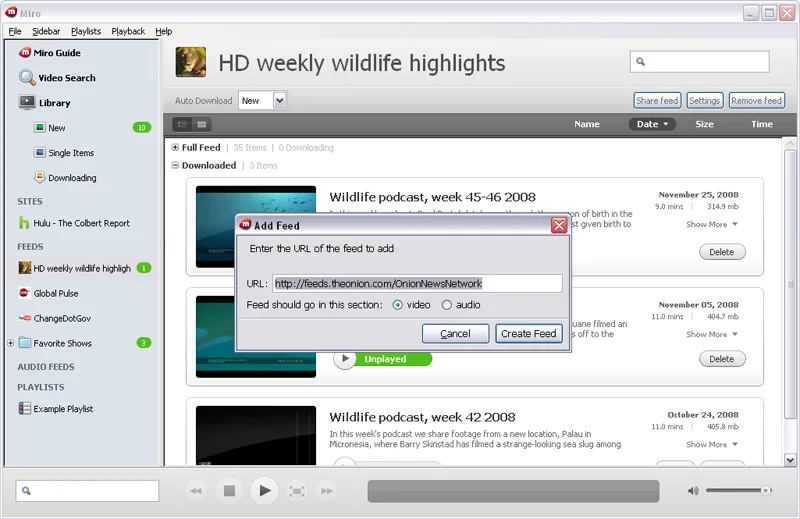800x519 pixels.
Task: Click the main play button
Action: pyautogui.click(x=264, y=490)
